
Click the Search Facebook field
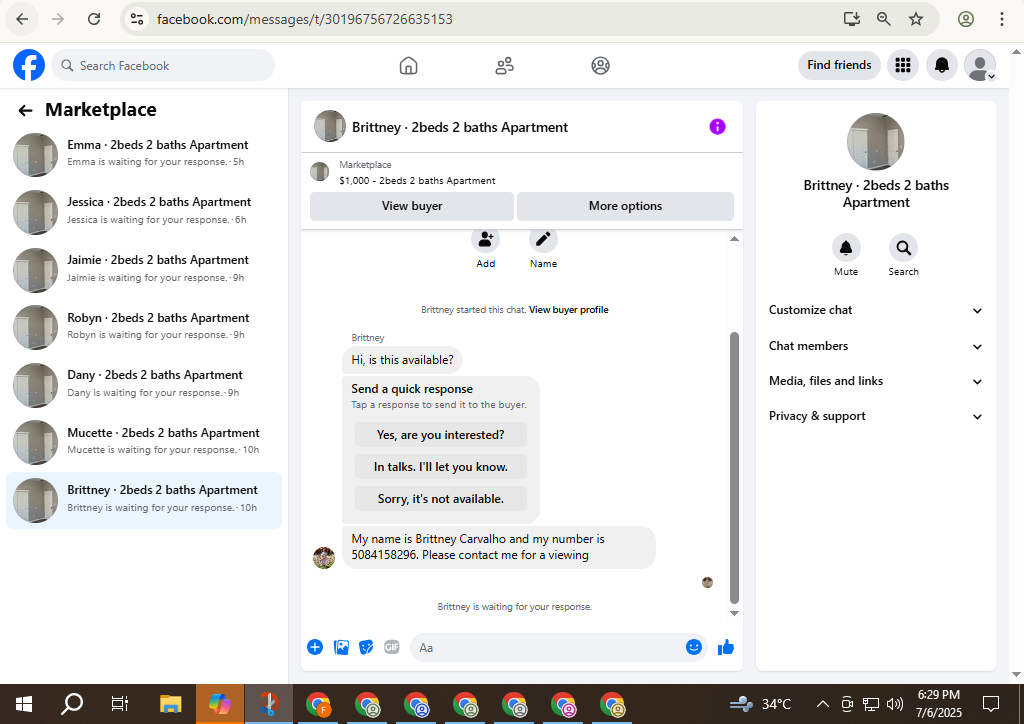tap(163, 65)
